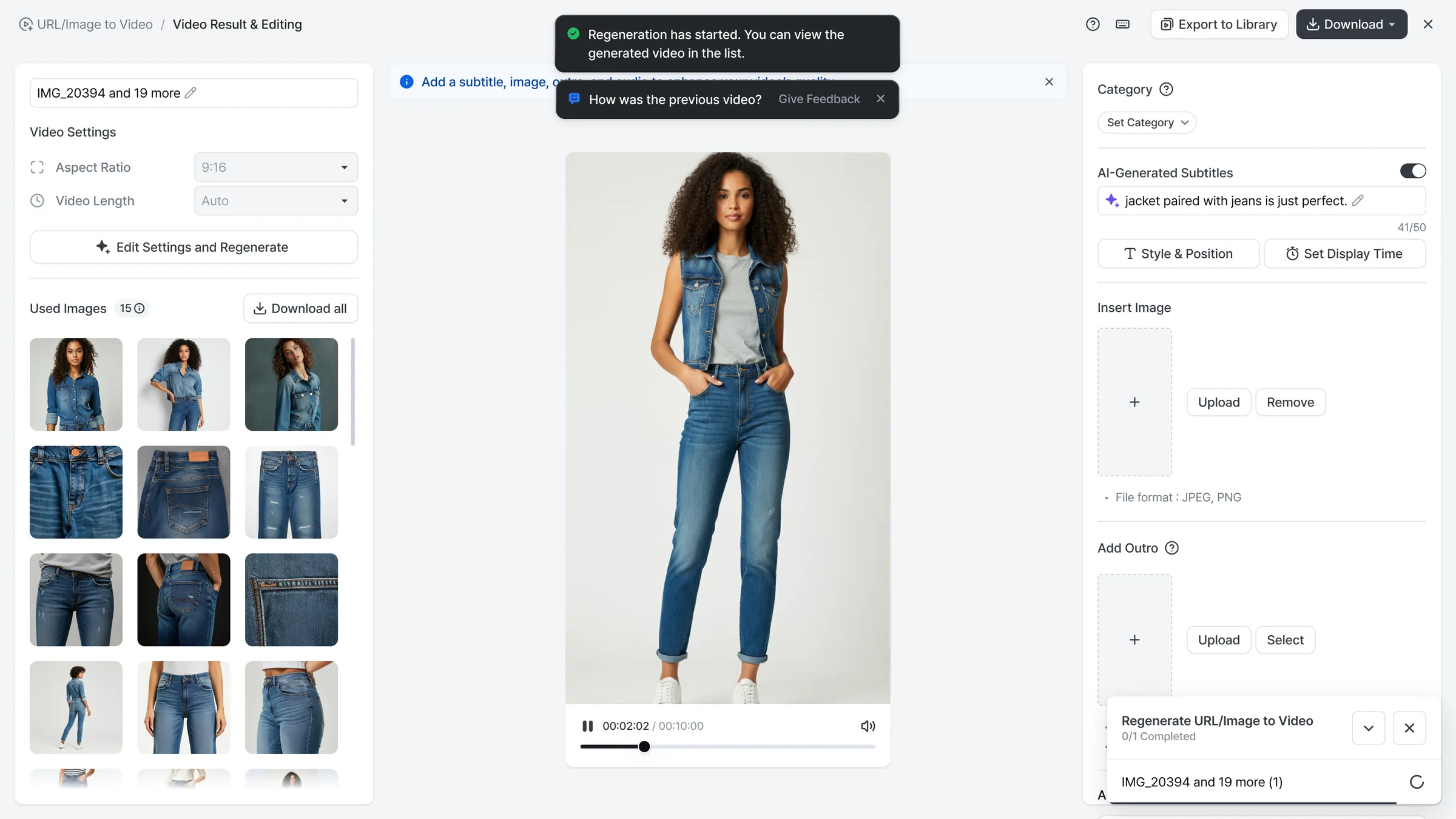Edit project name with pencil icon
The image size is (1456, 819).
pos(190,93)
